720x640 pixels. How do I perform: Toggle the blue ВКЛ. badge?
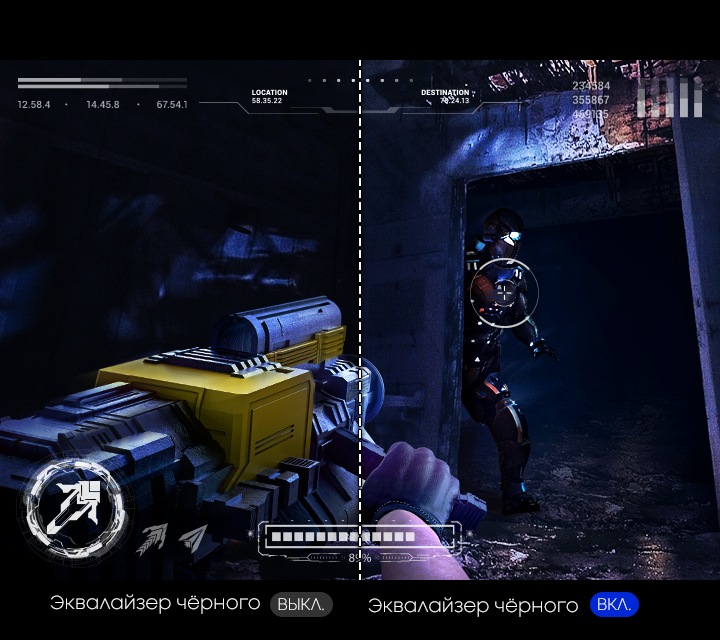(614, 605)
